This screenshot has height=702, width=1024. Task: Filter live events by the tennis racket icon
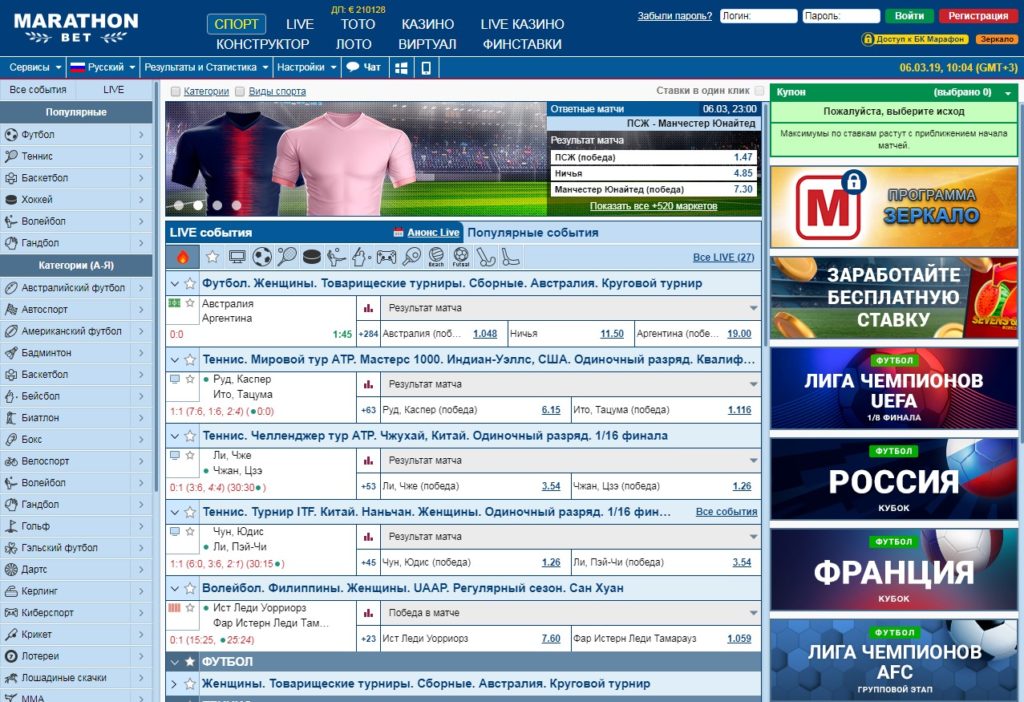[x=287, y=257]
